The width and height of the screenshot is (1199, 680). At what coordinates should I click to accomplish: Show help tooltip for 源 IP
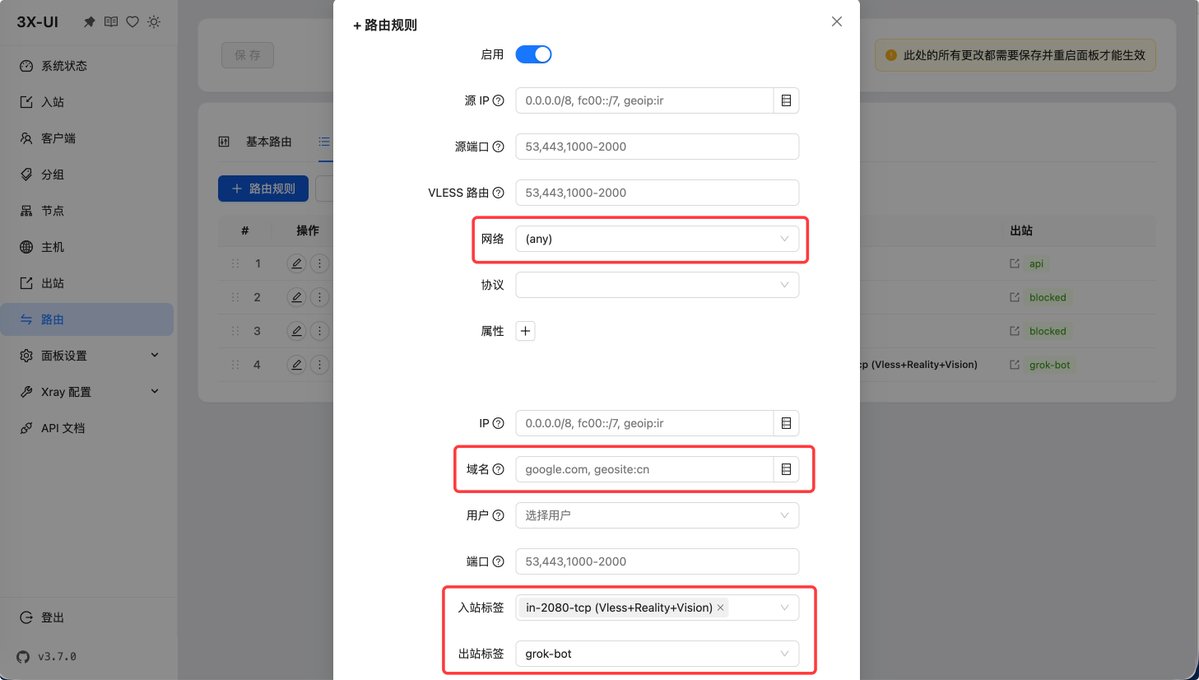tap(499, 100)
